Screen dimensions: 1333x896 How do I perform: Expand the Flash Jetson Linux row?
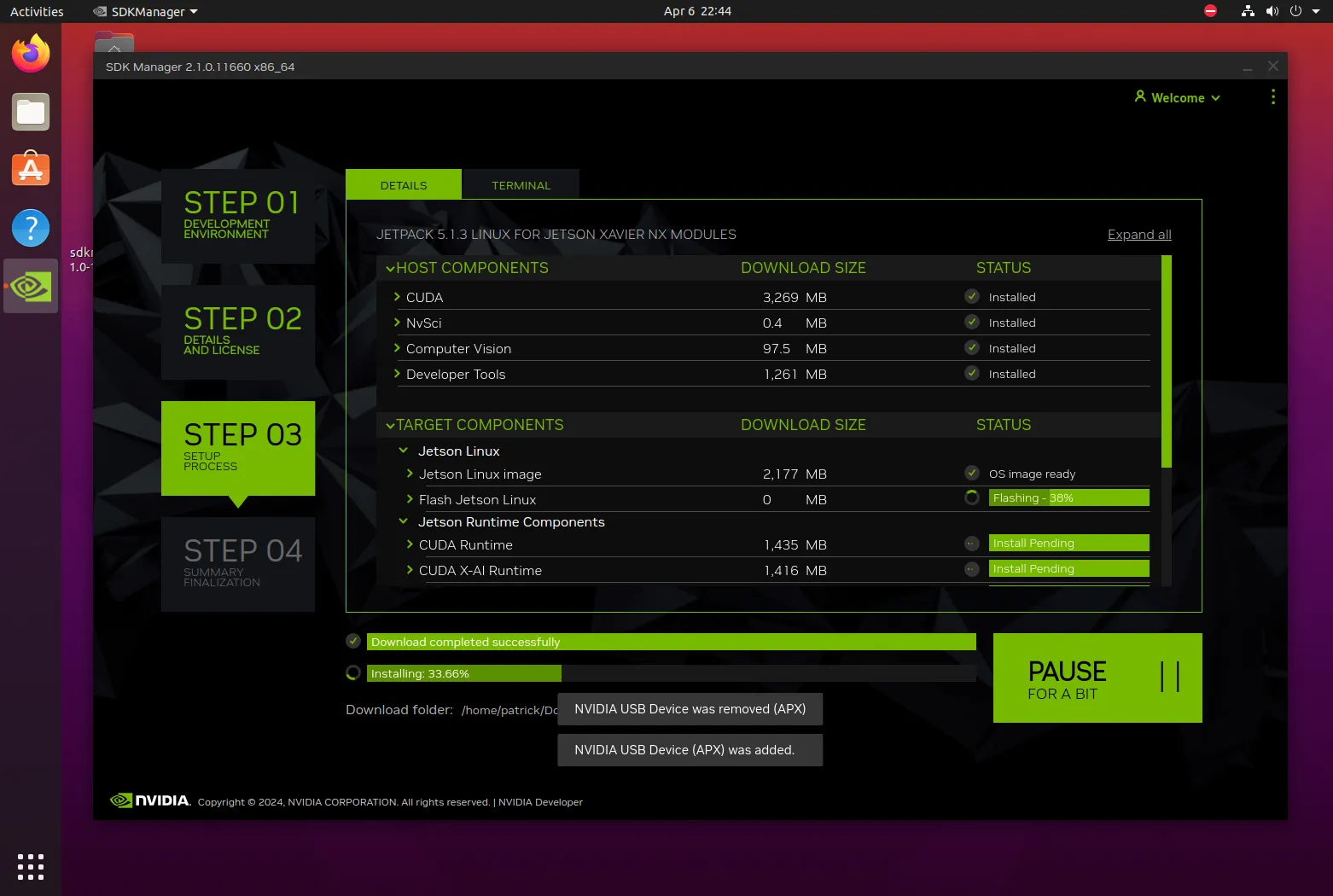click(410, 499)
